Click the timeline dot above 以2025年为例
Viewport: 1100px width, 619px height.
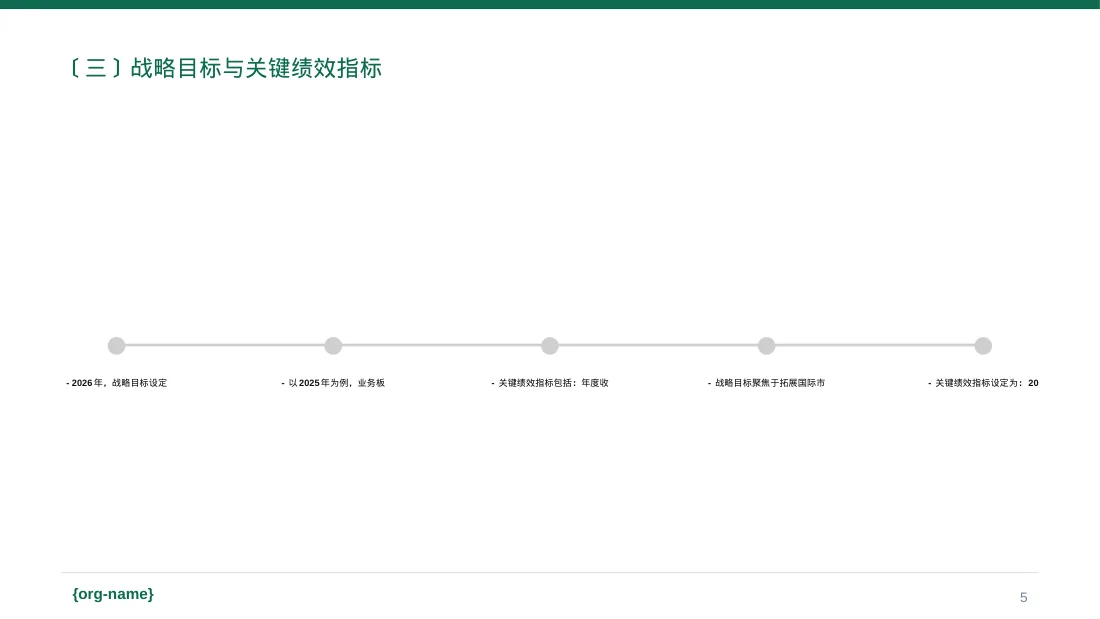coord(333,345)
